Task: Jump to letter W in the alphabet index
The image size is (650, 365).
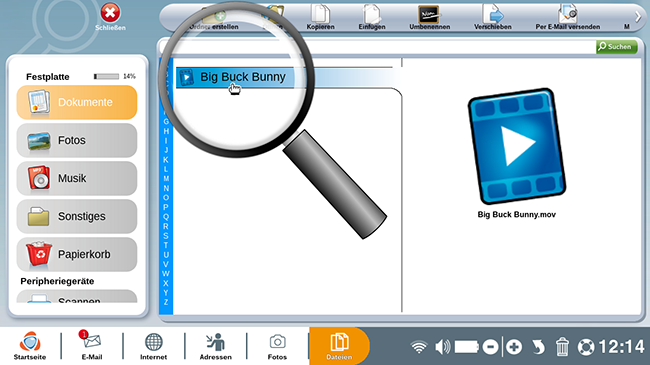Action: point(166,274)
